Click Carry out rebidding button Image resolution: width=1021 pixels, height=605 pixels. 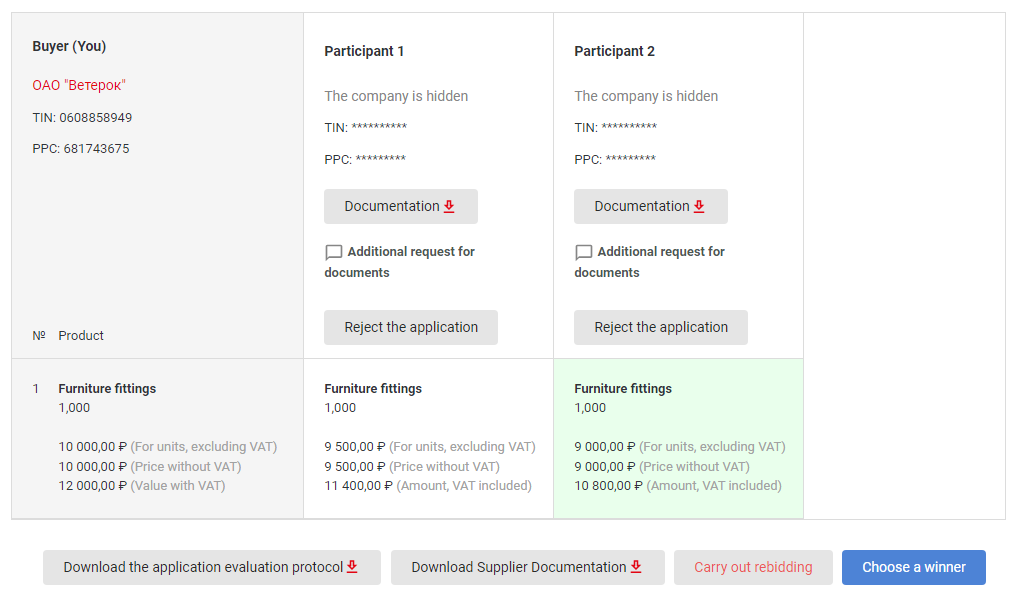pyautogui.click(x=753, y=567)
